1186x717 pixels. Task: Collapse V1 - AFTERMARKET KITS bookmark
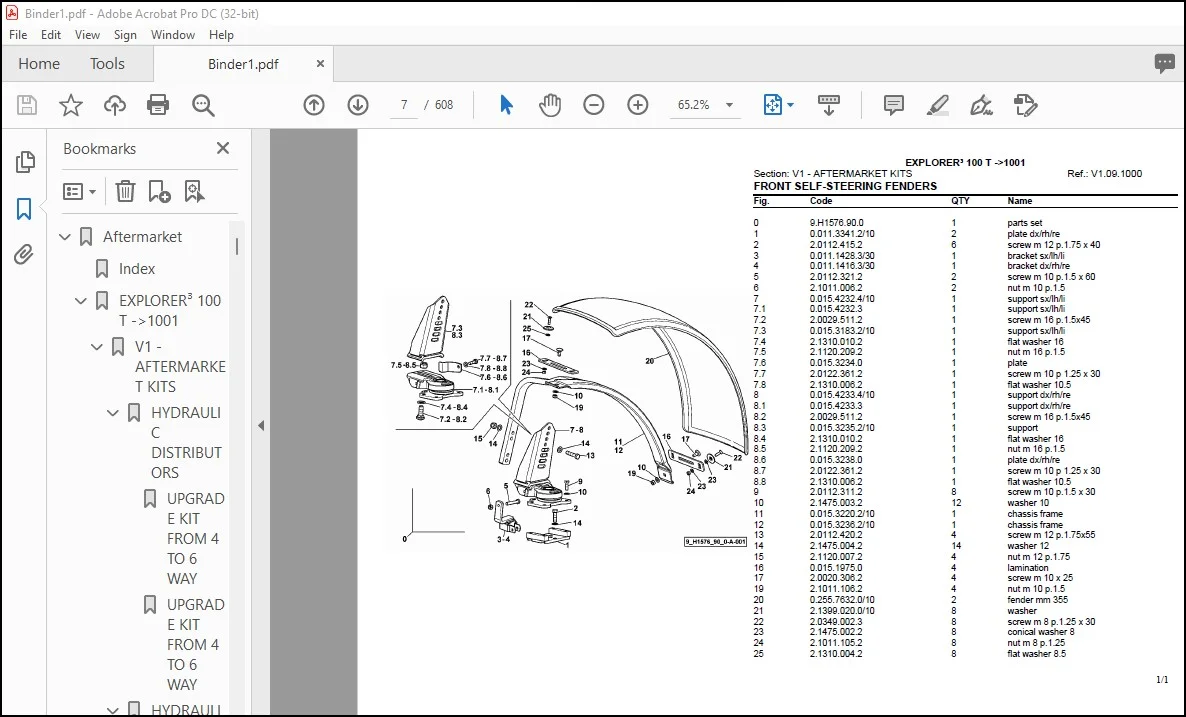coord(97,347)
